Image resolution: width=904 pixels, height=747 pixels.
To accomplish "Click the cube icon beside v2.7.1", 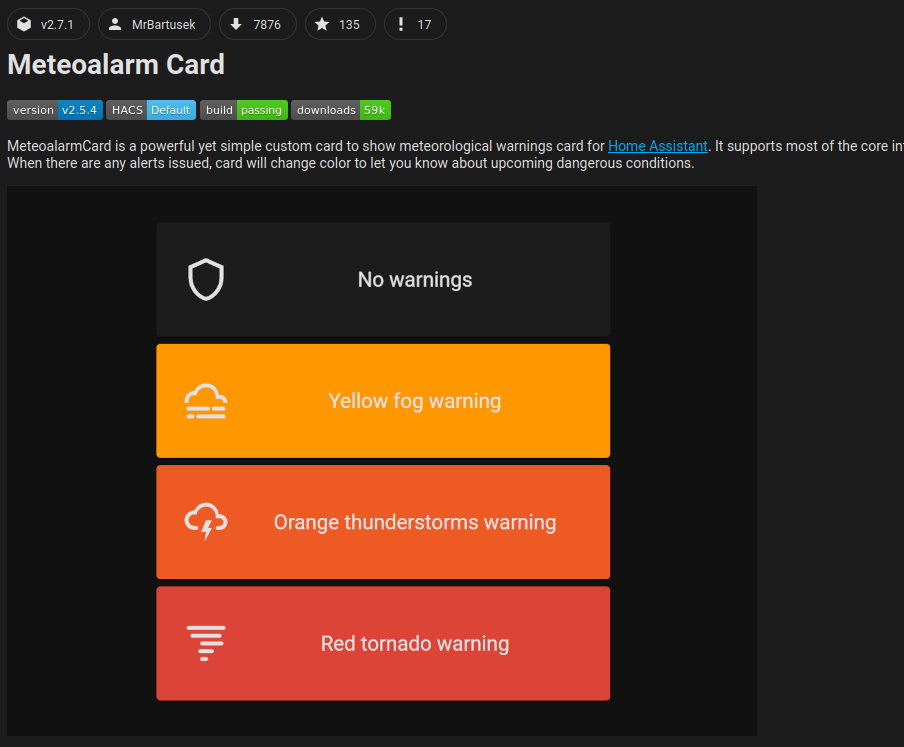I will point(24,24).
